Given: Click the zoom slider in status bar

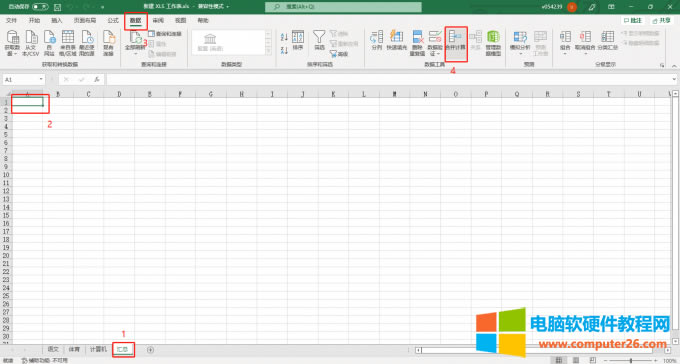Looking at the screenshot, I should (631, 361).
